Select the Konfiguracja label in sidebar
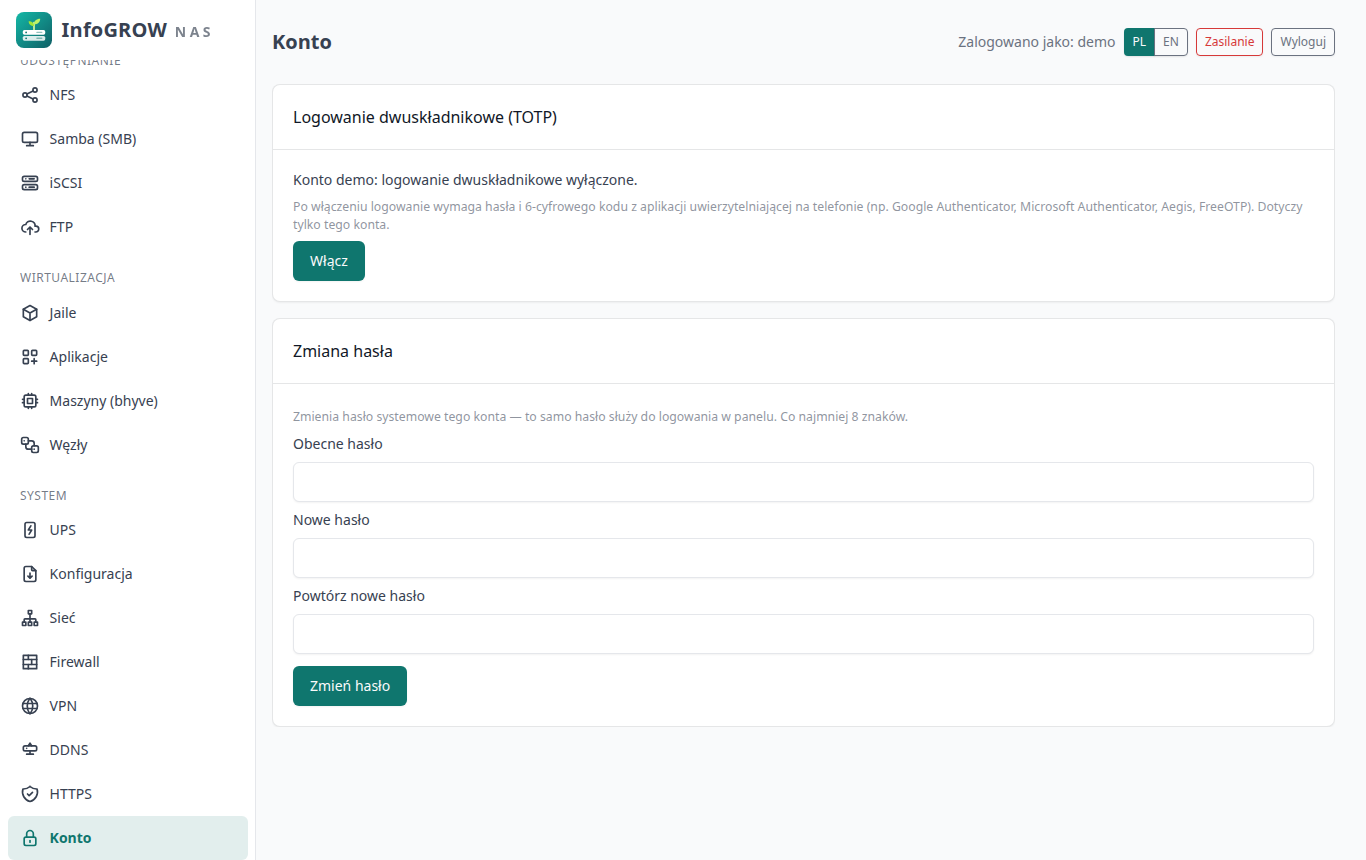The width and height of the screenshot is (1366, 860). tap(91, 574)
